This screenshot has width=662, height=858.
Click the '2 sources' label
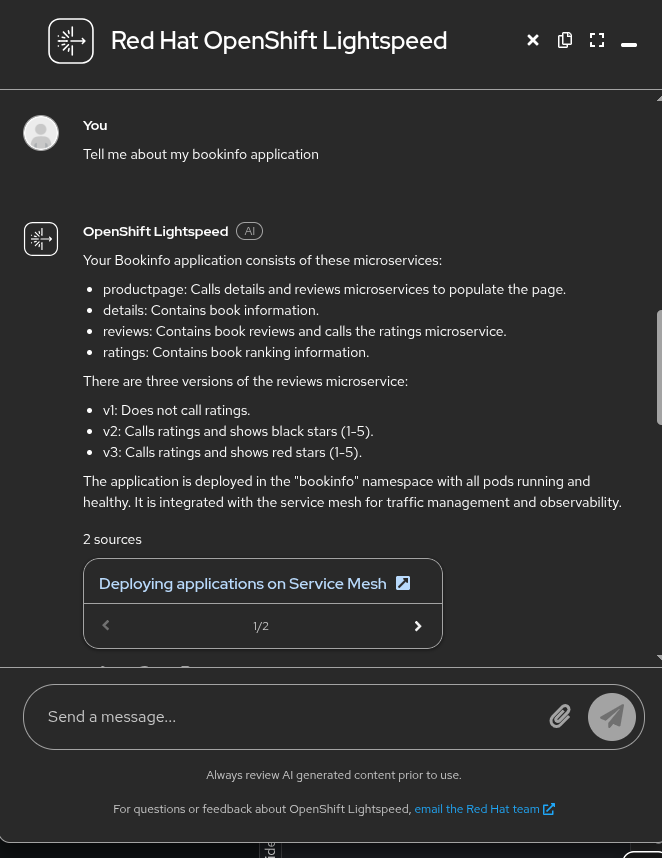[x=112, y=539]
